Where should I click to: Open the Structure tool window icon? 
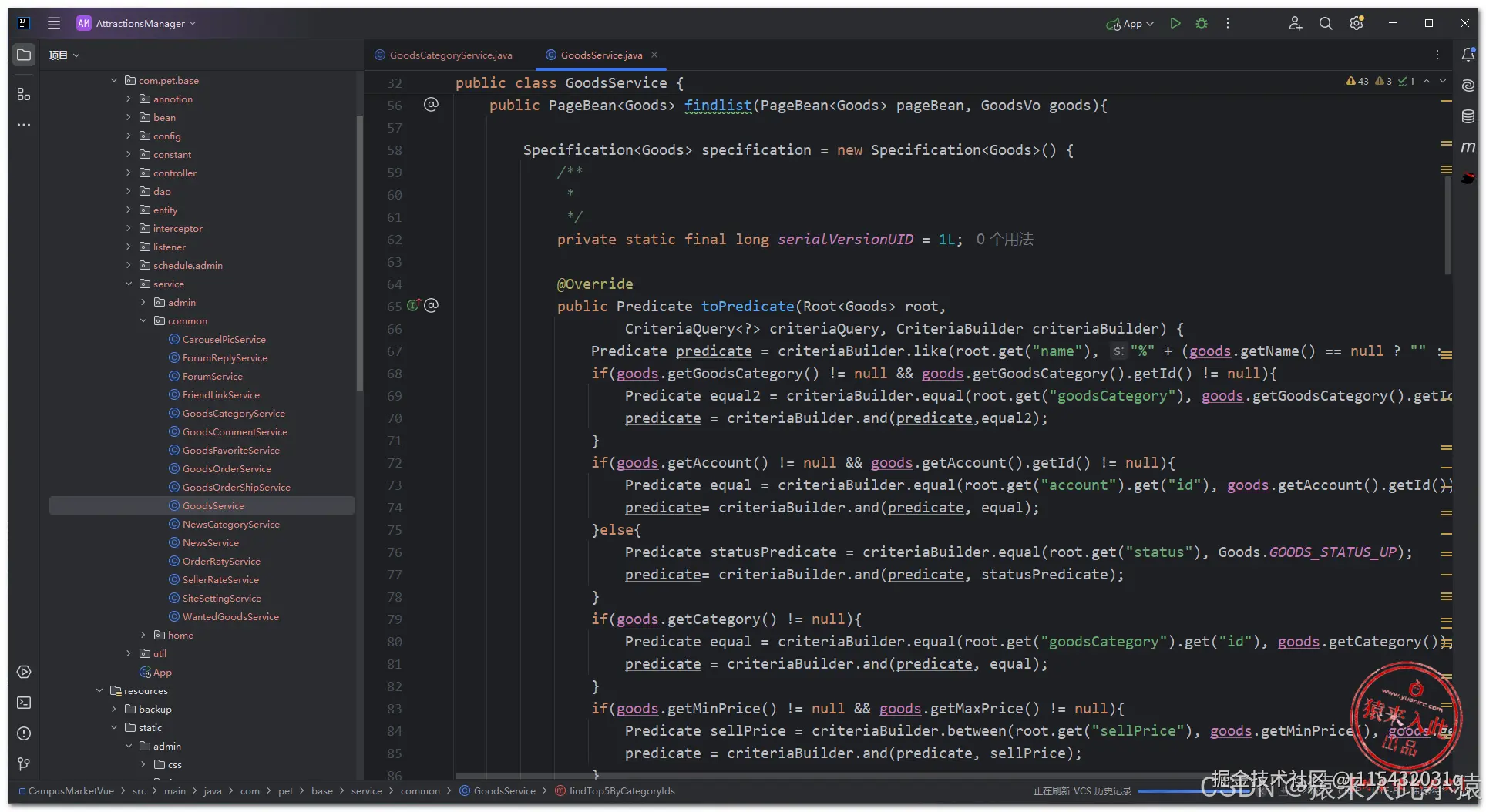click(x=24, y=94)
